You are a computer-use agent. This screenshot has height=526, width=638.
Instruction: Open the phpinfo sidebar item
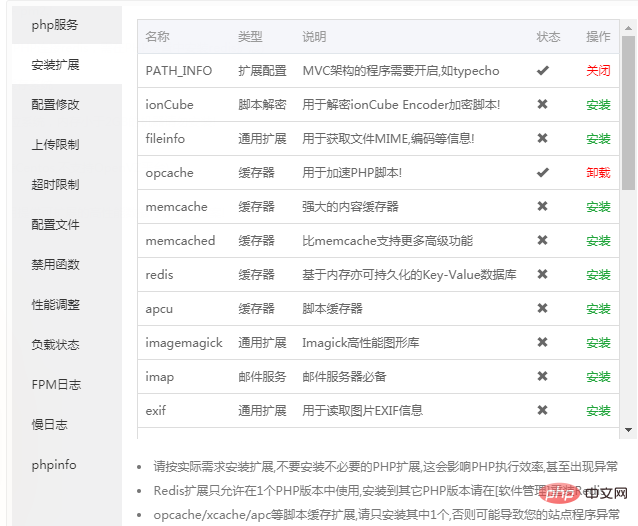click(x=54, y=464)
